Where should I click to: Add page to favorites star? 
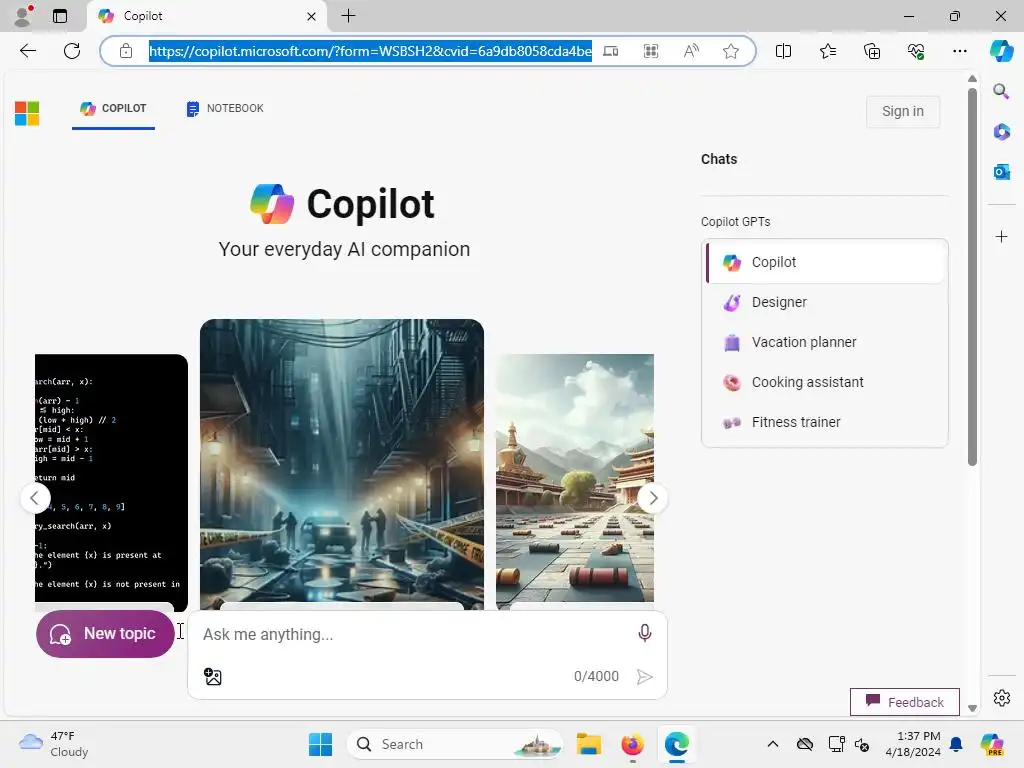tap(731, 51)
